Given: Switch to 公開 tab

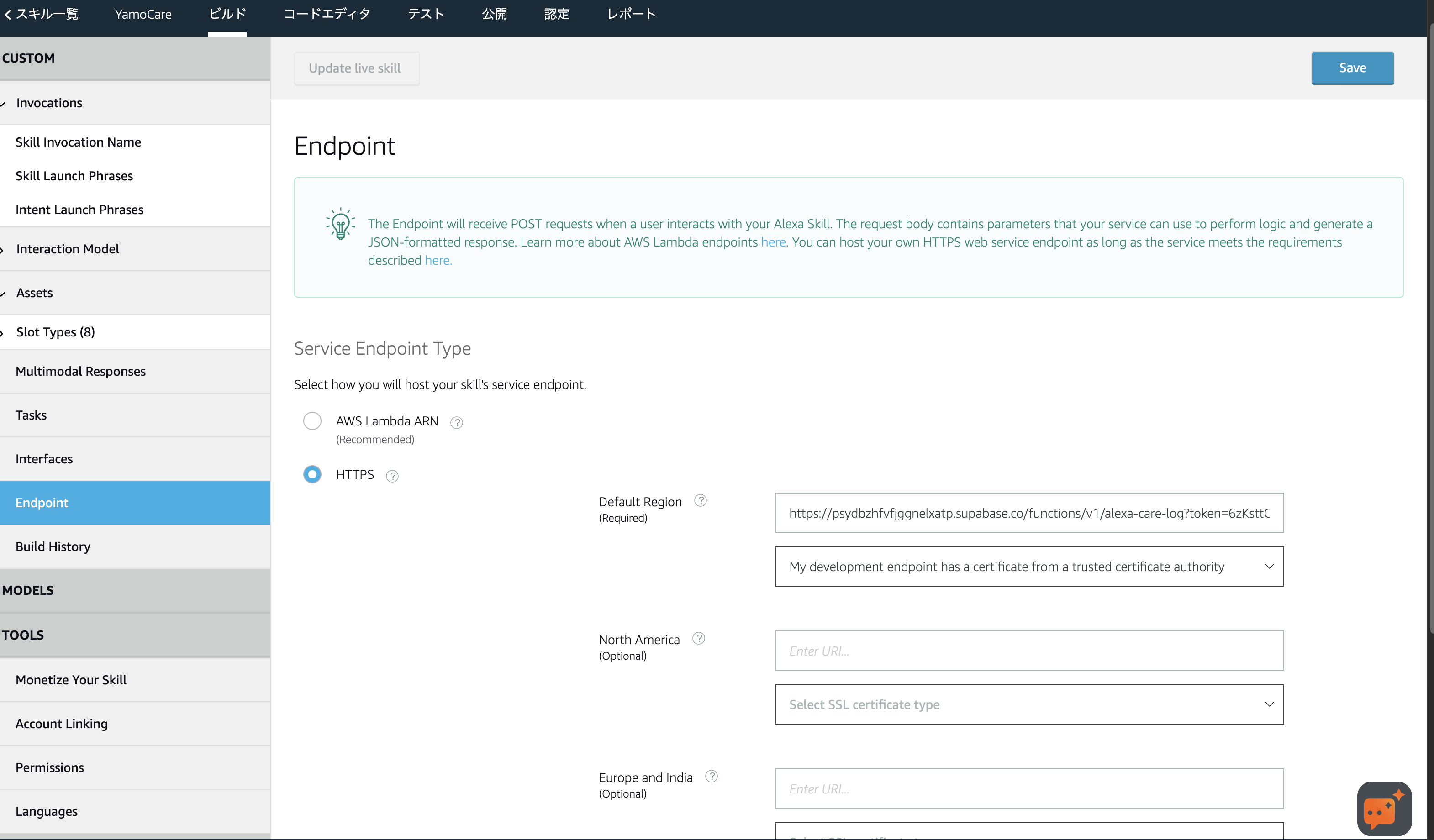Looking at the screenshot, I should pos(494,14).
